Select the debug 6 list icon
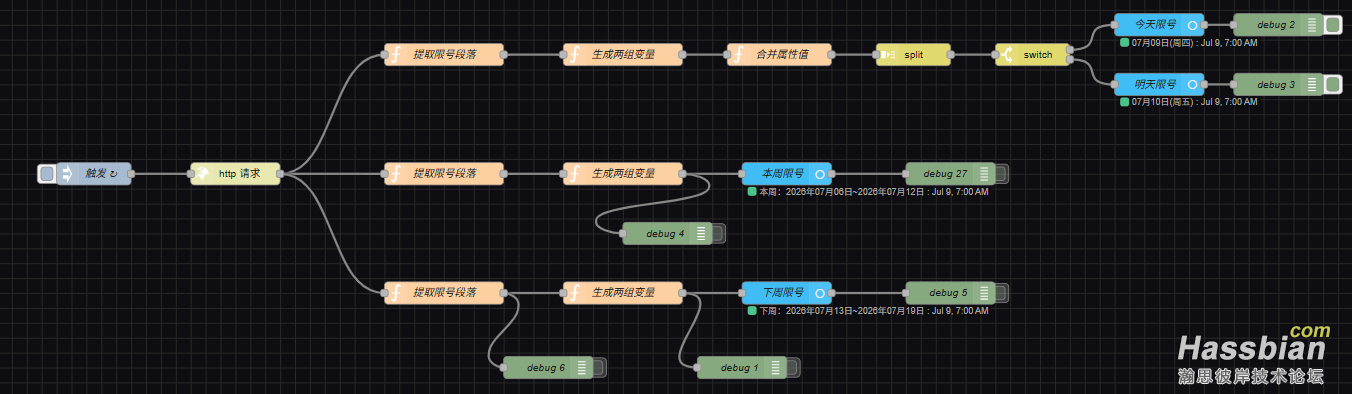 coord(582,368)
